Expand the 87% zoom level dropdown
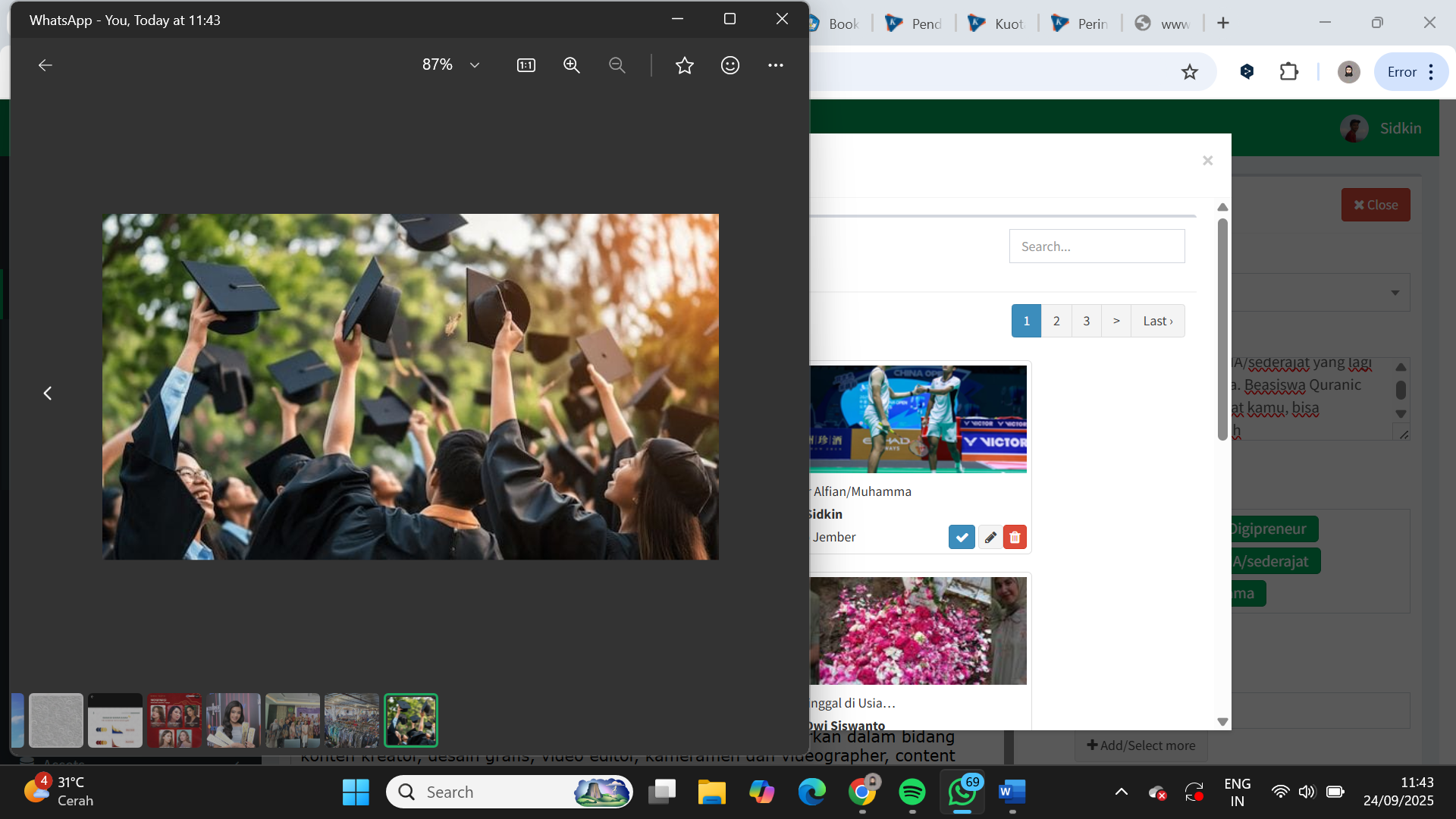This screenshot has height=819, width=1456. click(475, 65)
